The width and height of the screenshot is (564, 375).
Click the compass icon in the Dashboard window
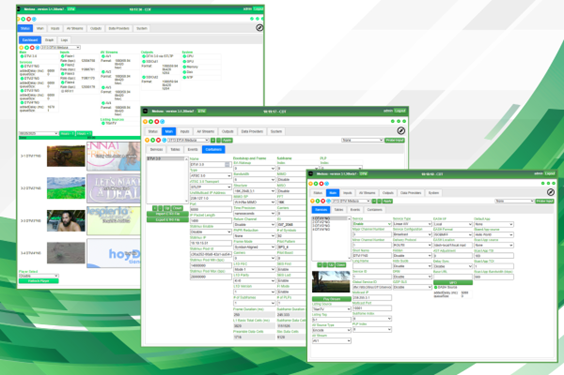click(x=259, y=28)
